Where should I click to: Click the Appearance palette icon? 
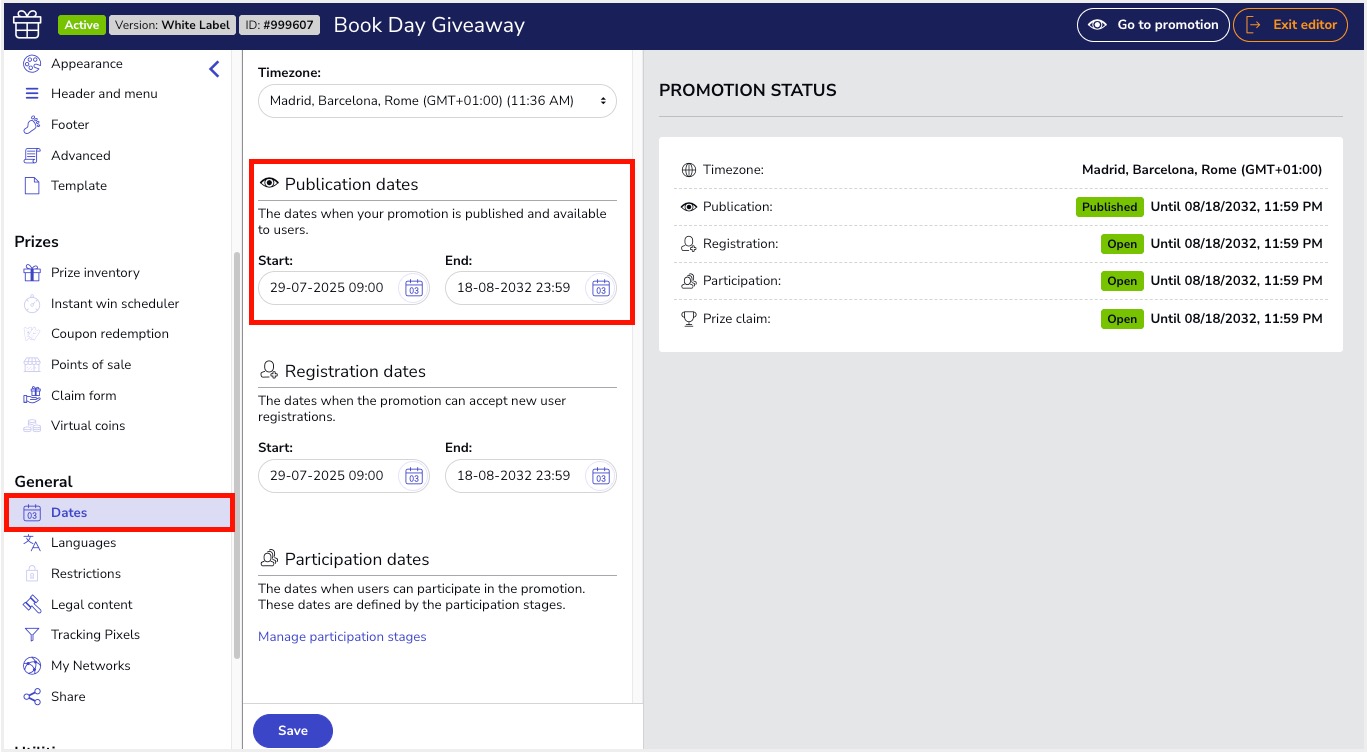[31, 64]
